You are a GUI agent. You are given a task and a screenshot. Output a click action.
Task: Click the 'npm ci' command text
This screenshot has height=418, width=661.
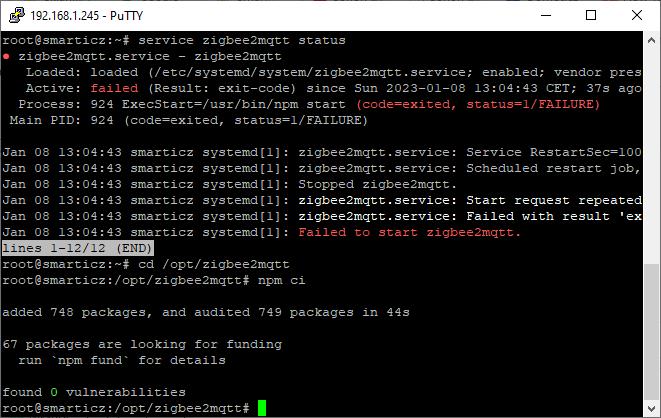[x=281, y=280]
